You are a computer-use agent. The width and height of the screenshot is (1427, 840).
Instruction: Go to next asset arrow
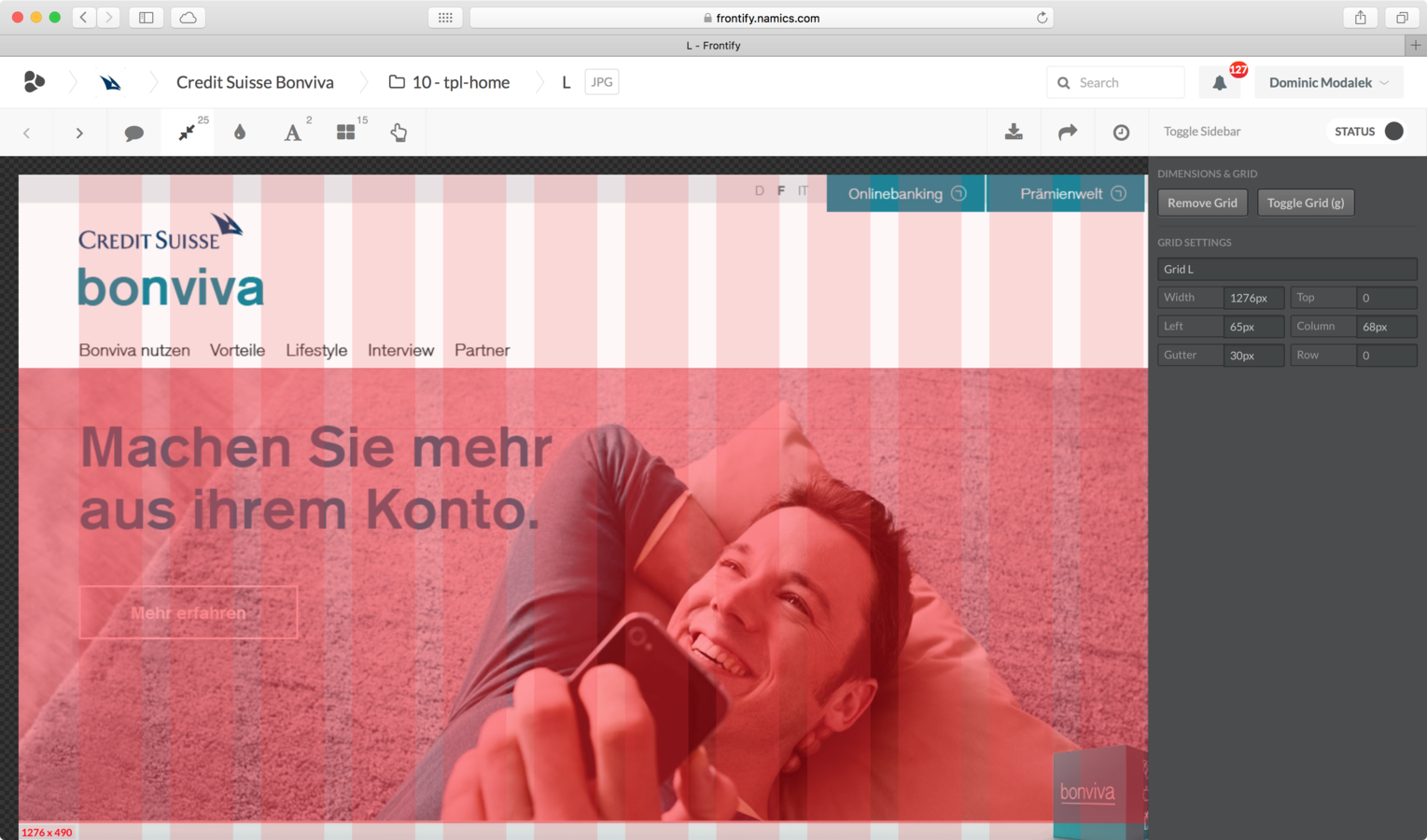79,133
